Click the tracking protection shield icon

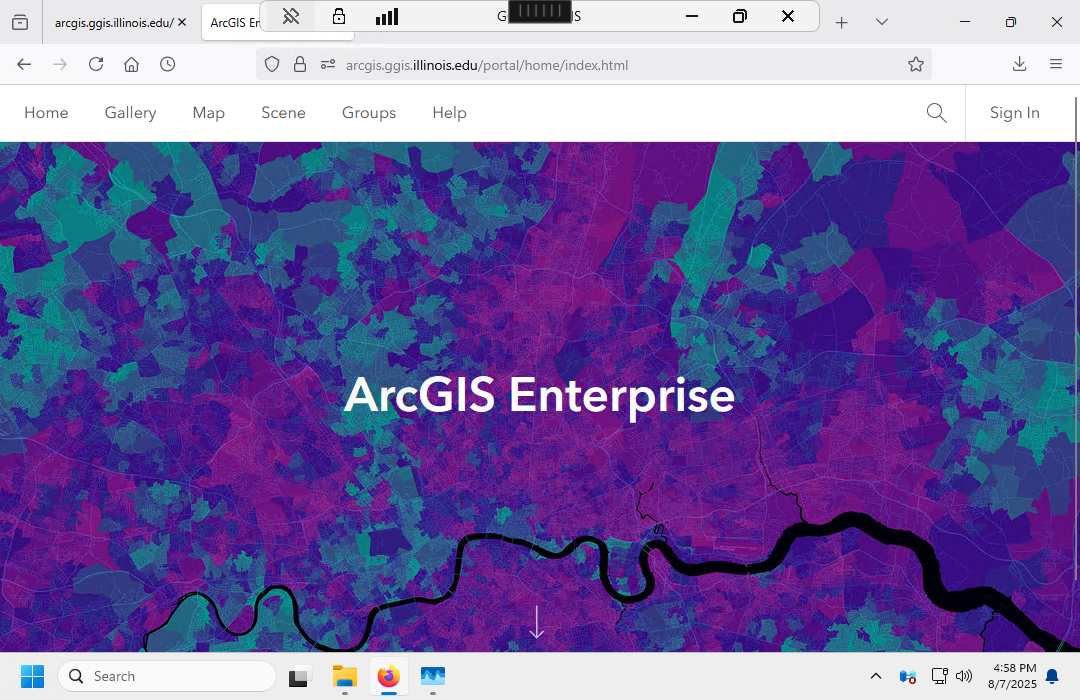click(271, 64)
